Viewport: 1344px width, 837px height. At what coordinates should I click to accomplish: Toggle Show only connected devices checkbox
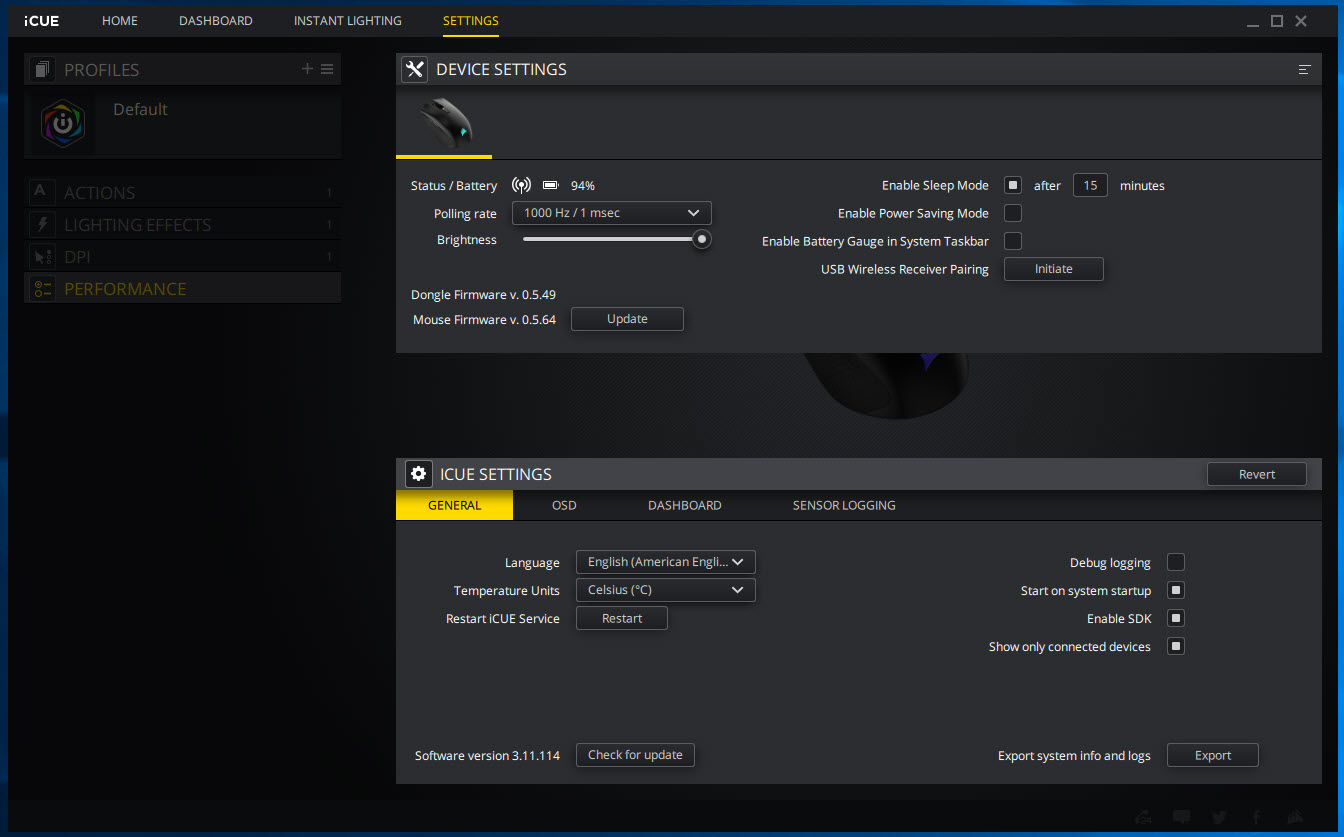tap(1176, 646)
